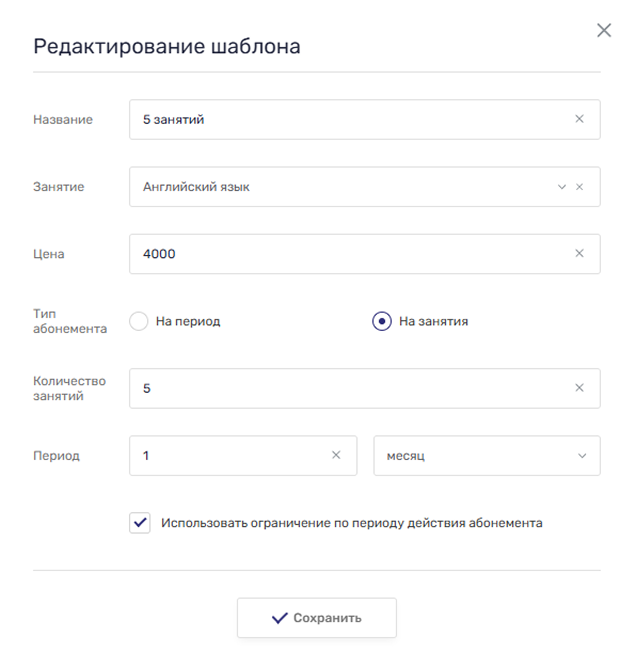Click the checkmark icon on Сохранить
Image resolution: width=636 pixels, height=668 pixels.
point(280,618)
